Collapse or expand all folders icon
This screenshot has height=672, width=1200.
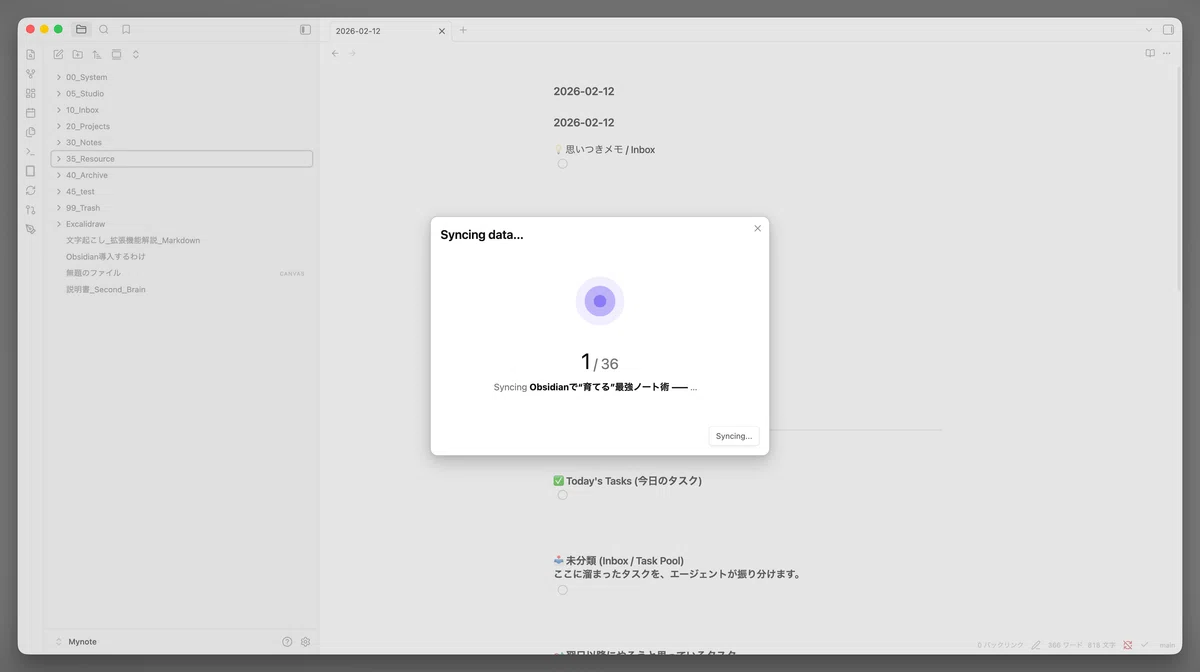click(x=136, y=54)
